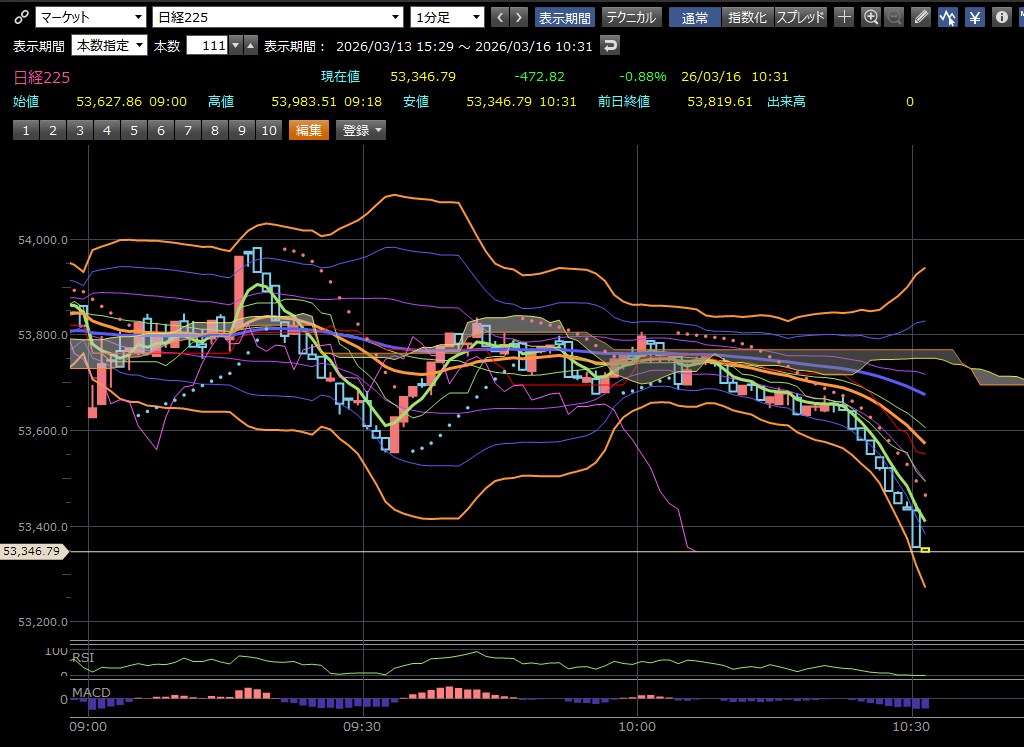The image size is (1024, 747).
Task: Click the 本数 input field showing 111
Action: coord(206,45)
